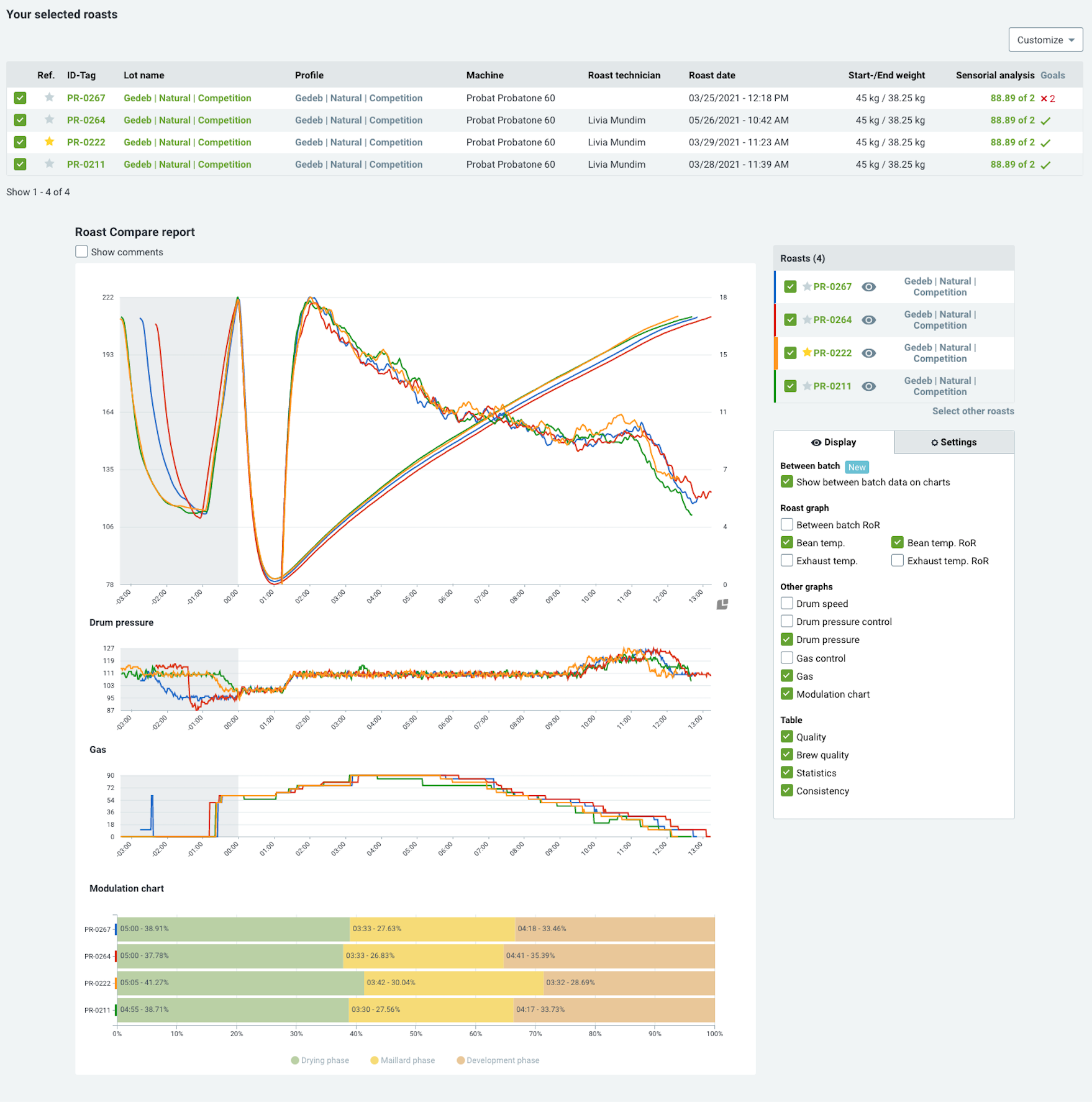Toggle the reference star for PR-0264 in table
Screen dimensions: 1092x1102
50,120
